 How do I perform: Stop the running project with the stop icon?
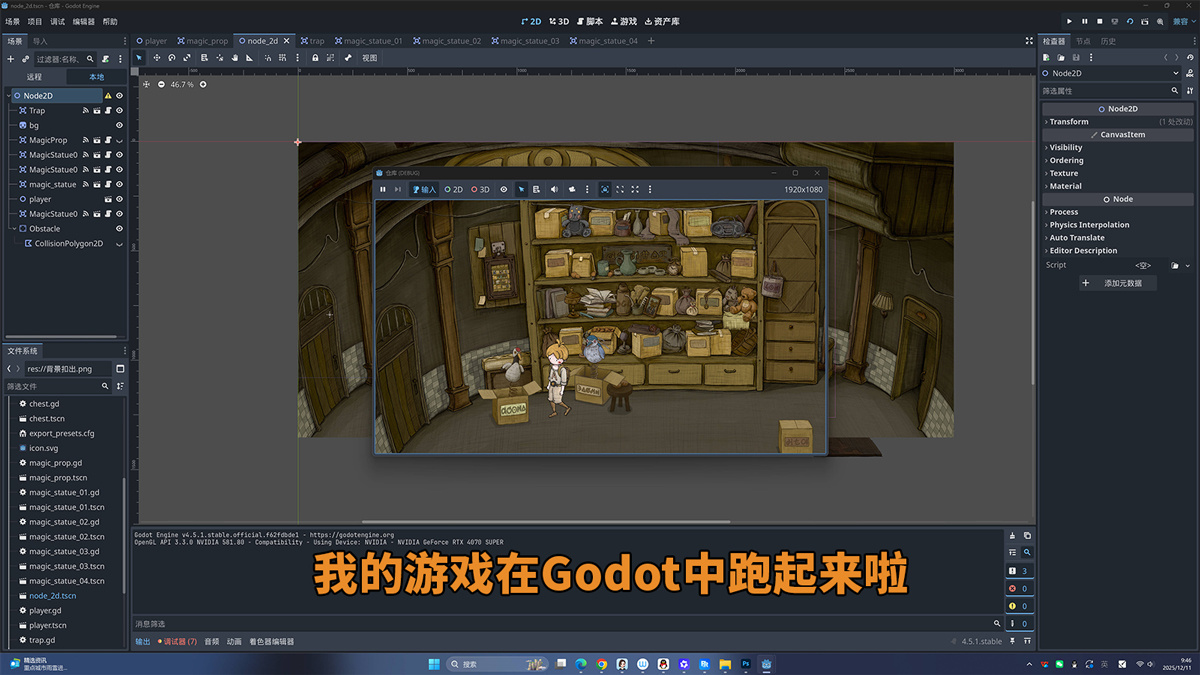point(1100,21)
